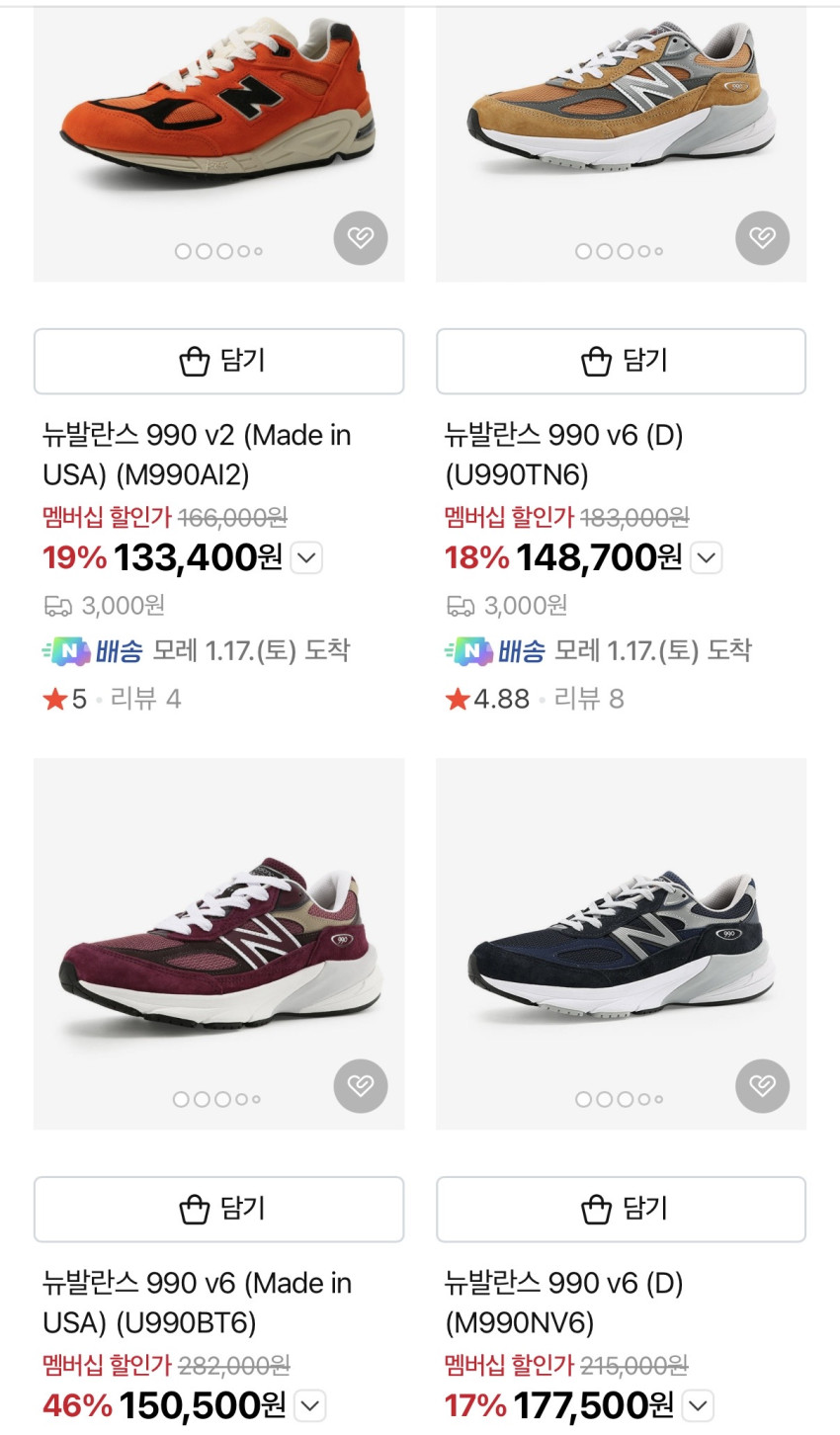
Task: Tap wishlist heart on orange 990 v2
Action: click(361, 238)
